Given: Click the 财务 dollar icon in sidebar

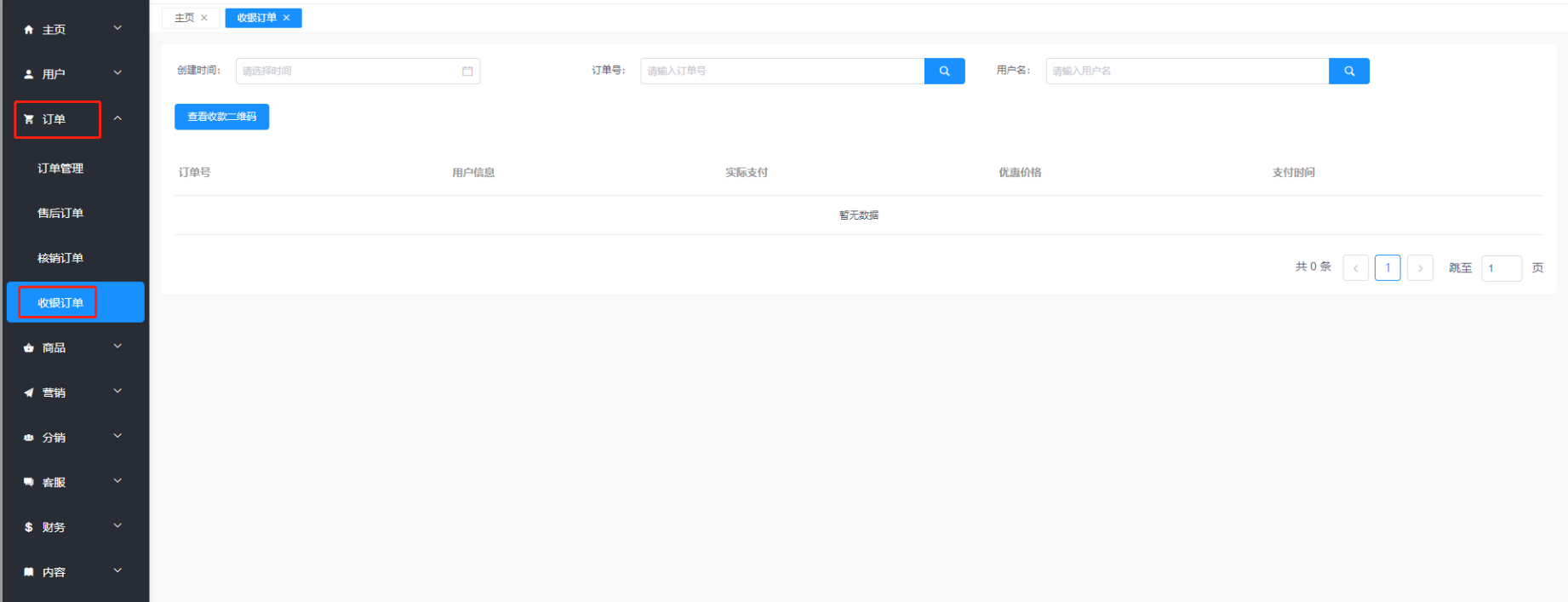Looking at the screenshot, I should tap(29, 528).
